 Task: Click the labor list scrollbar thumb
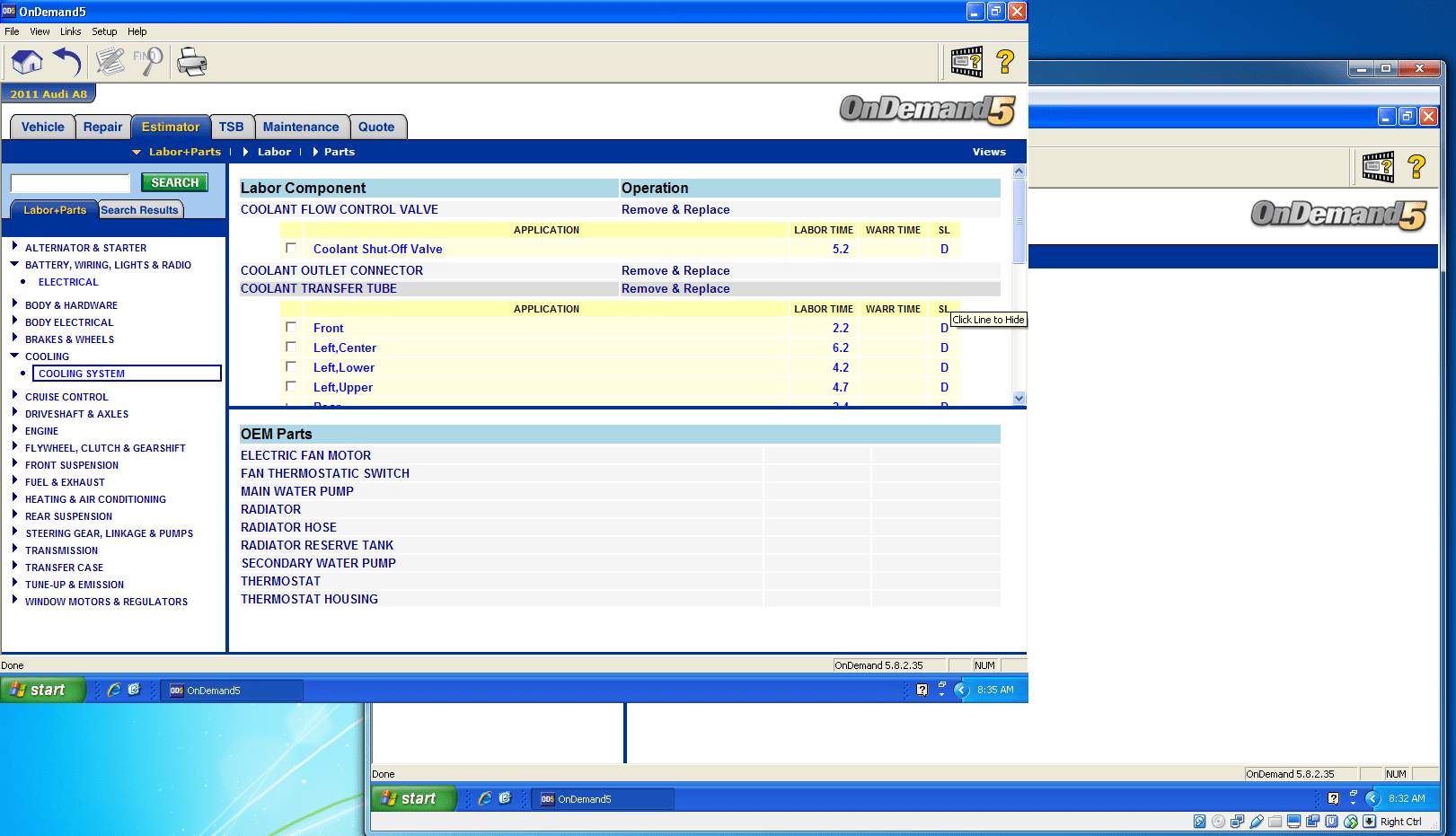point(1019,221)
